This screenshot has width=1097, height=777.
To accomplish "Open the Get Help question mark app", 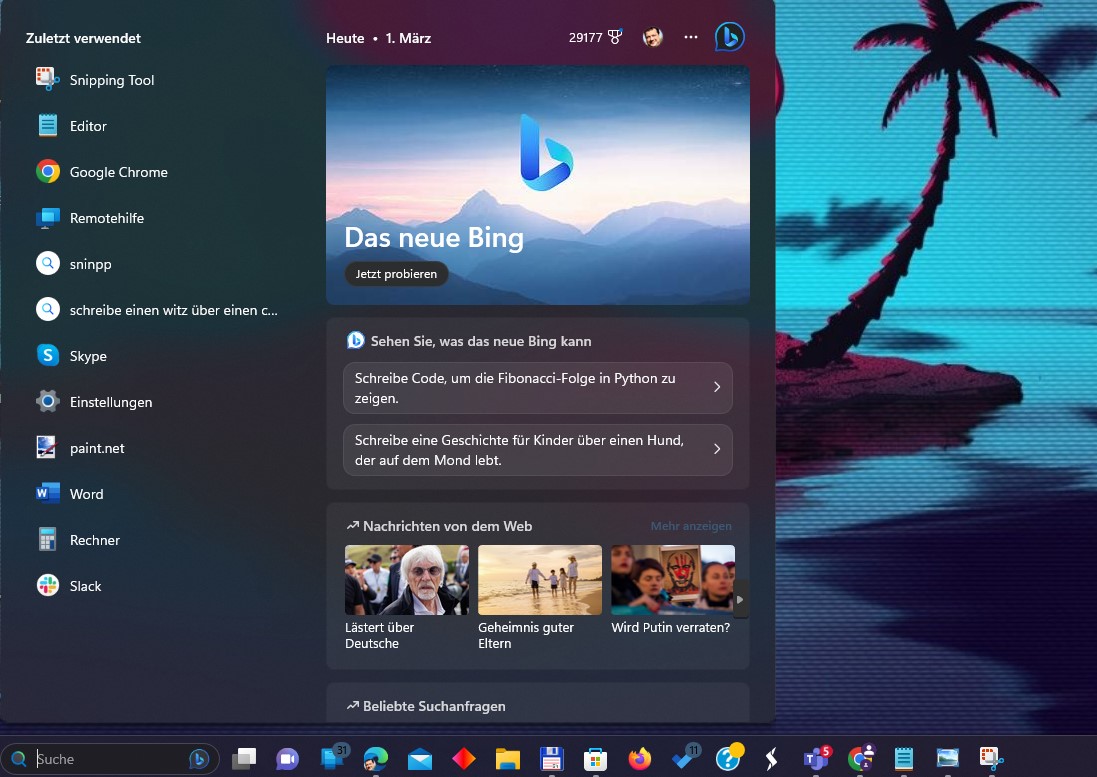I will click(x=728, y=759).
